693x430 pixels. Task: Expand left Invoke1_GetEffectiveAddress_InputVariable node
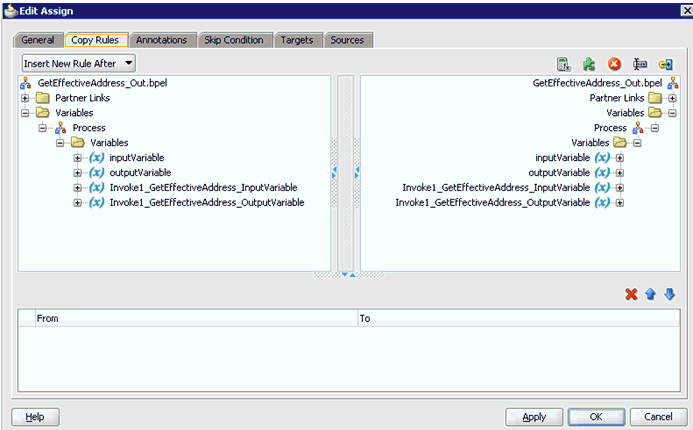(77, 188)
